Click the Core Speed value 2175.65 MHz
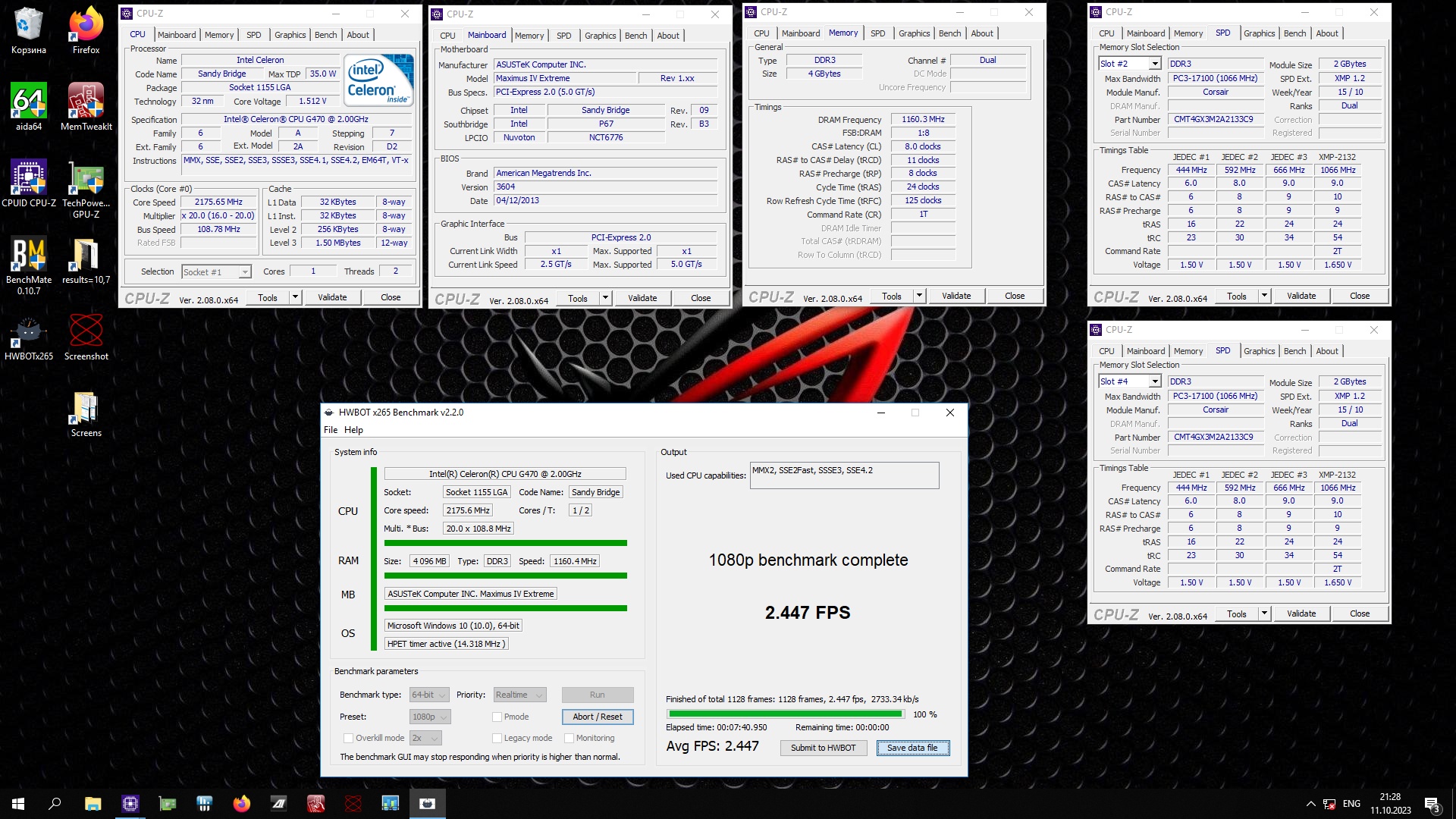The image size is (1456, 819). pyautogui.click(x=218, y=202)
